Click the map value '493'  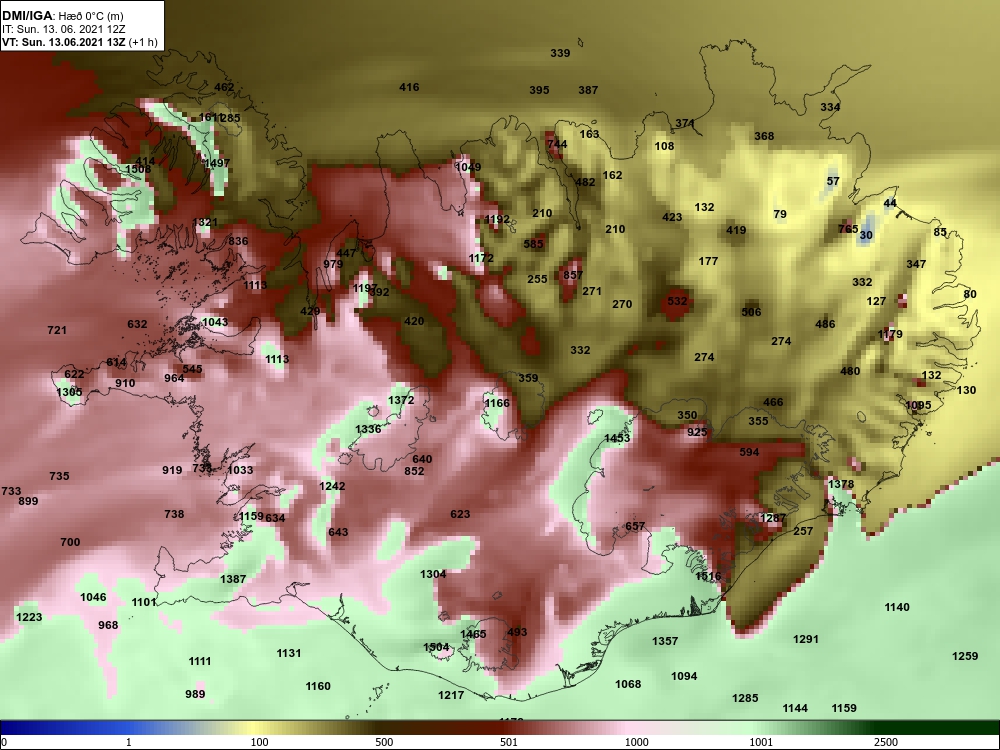517,632
